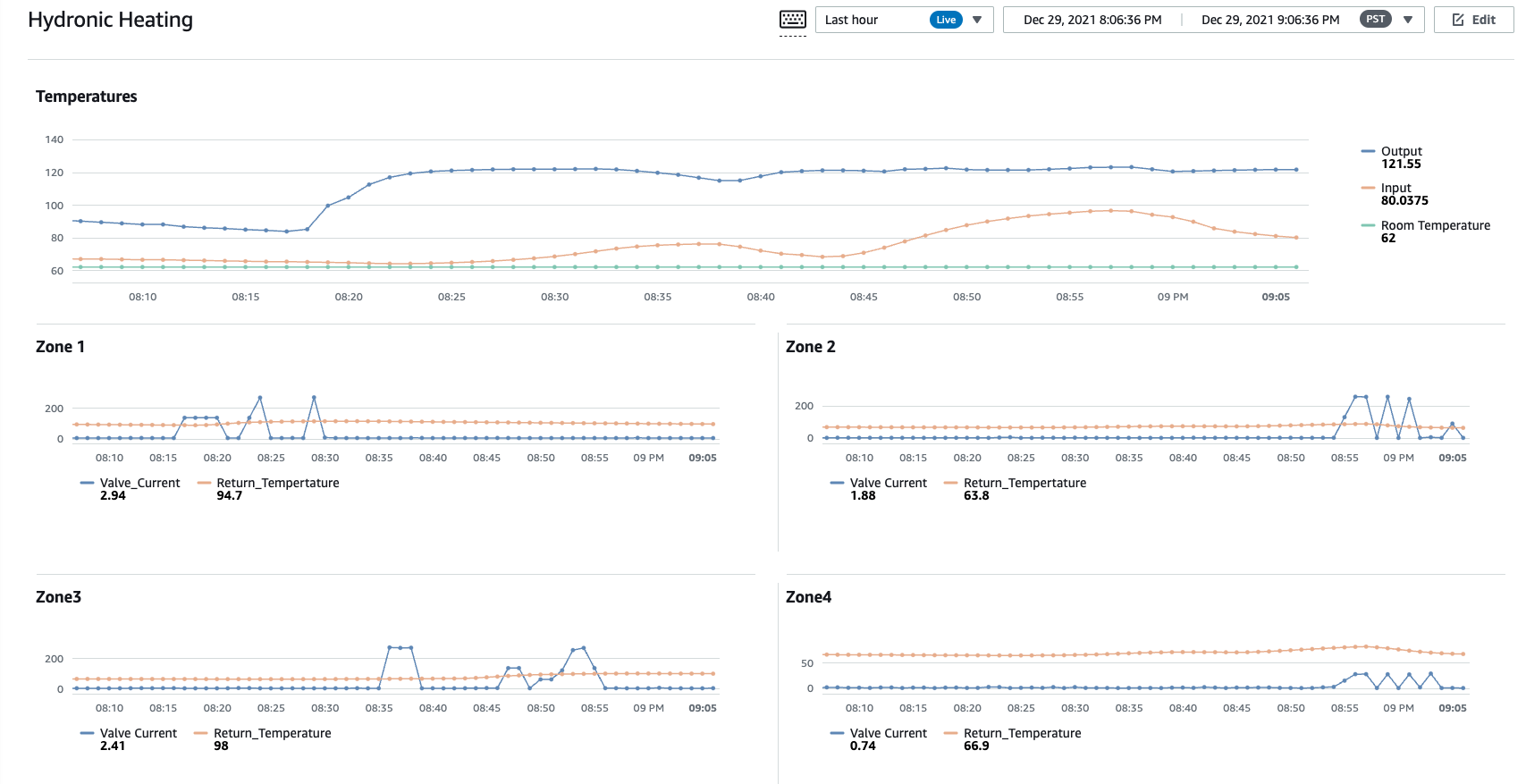Open the PST timezone dropdown arrow
This screenshot has height=784, width=1526.
(1408, 20)
